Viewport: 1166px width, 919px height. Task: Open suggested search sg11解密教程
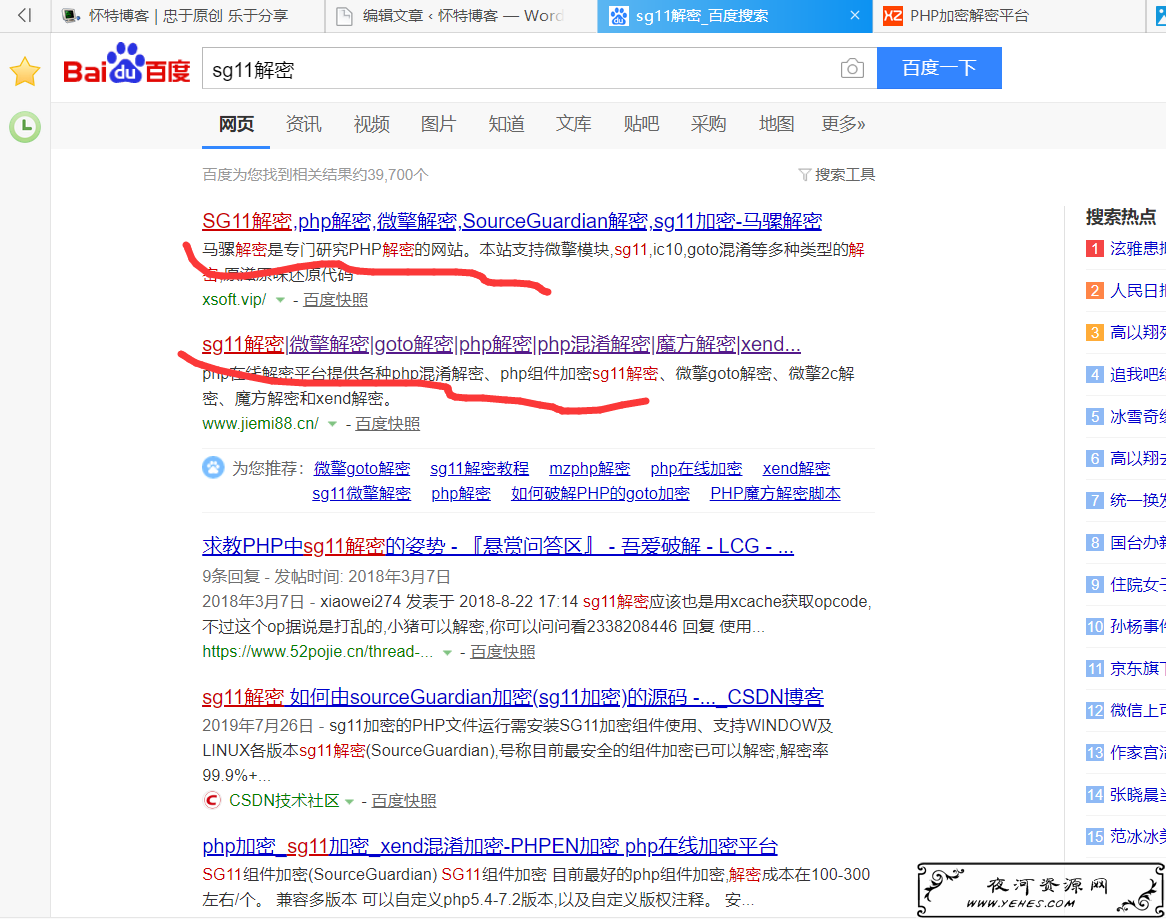(480, 468)
